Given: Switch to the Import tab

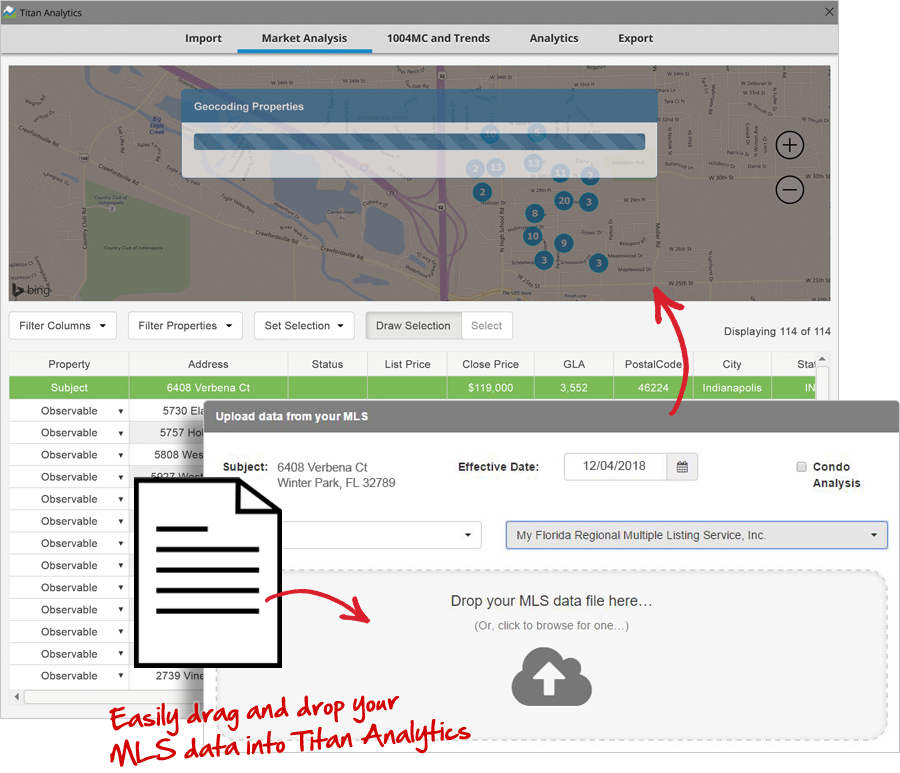Looking at the screenshot, I should coord(203,38).
